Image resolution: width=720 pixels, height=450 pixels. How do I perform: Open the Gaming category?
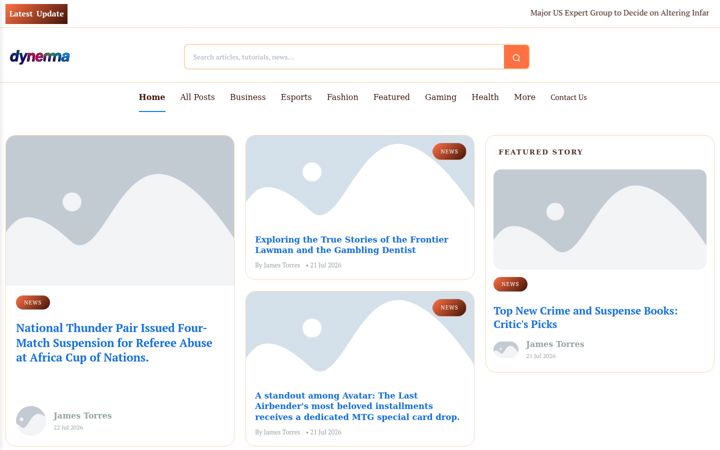[440, 97]
